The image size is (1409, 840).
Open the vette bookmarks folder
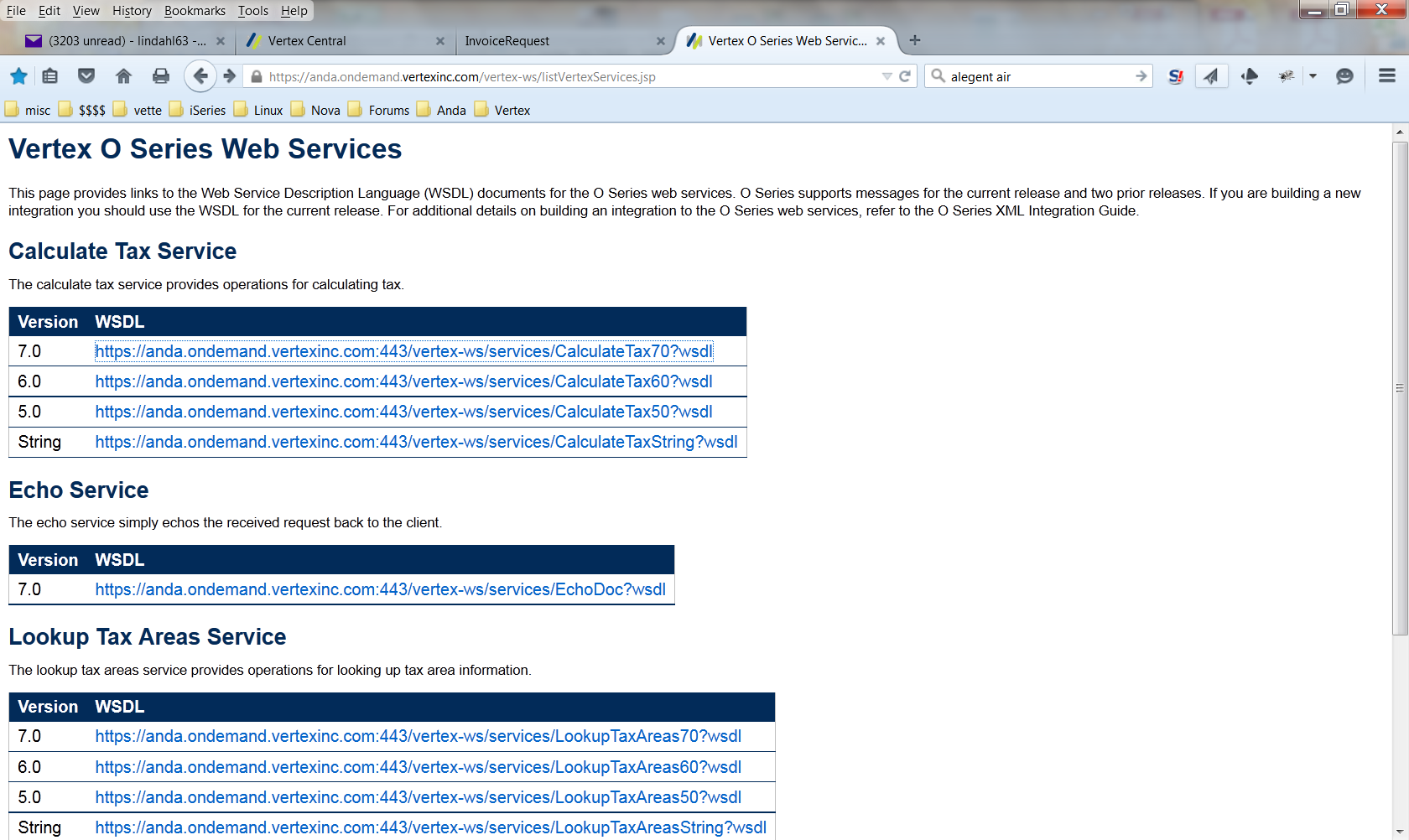pos(138,110)
